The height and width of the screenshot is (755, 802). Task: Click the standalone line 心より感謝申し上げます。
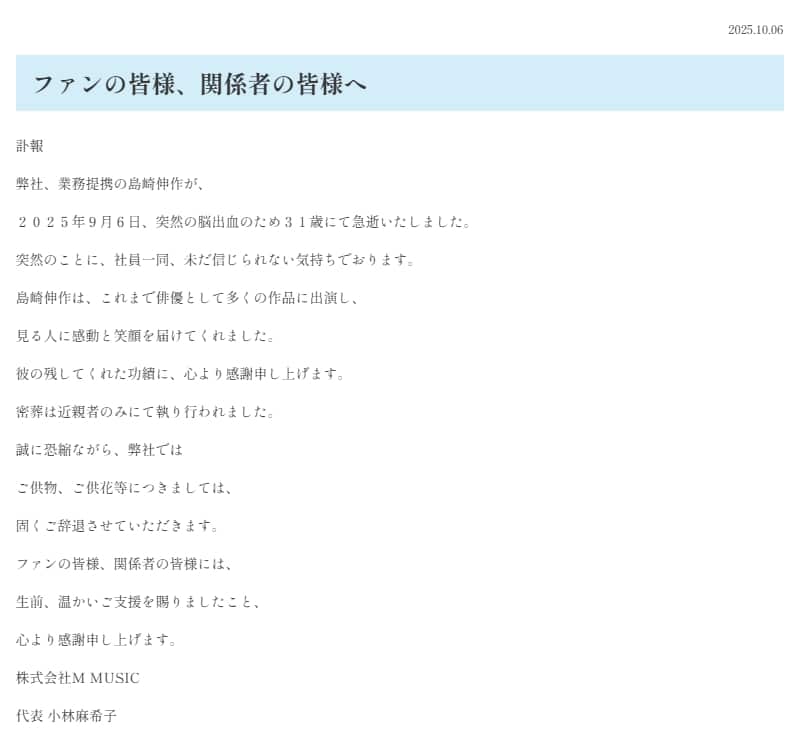96,640
